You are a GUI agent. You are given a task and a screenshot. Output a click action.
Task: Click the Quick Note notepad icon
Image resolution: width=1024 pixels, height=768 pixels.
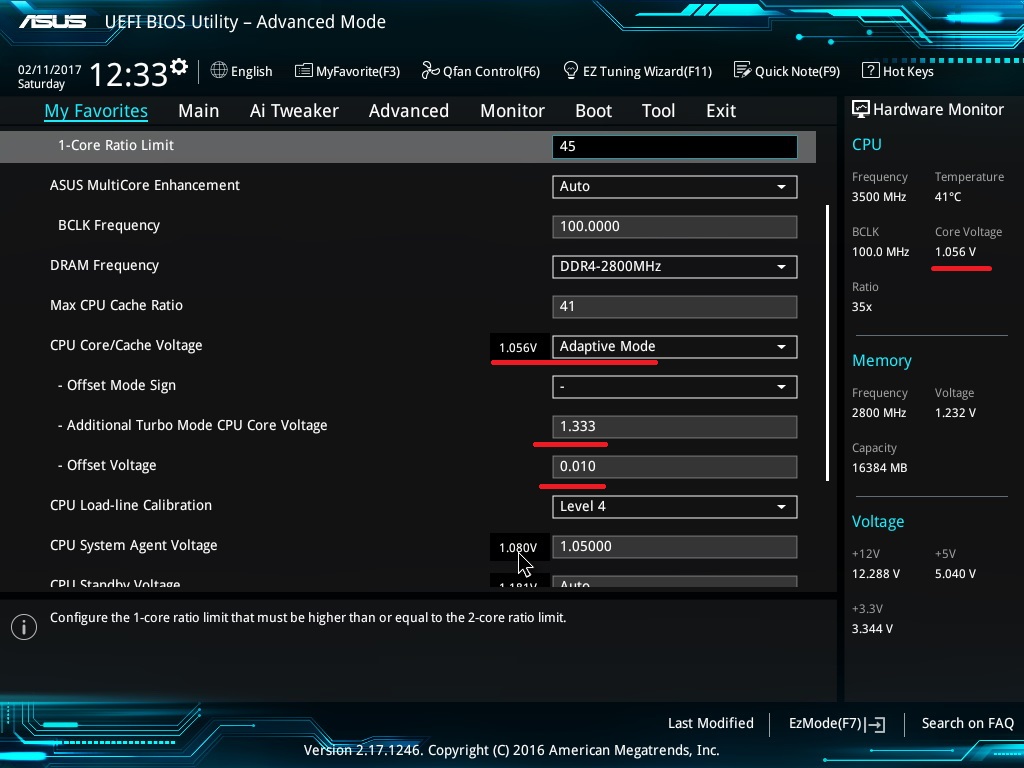(742, 70)
